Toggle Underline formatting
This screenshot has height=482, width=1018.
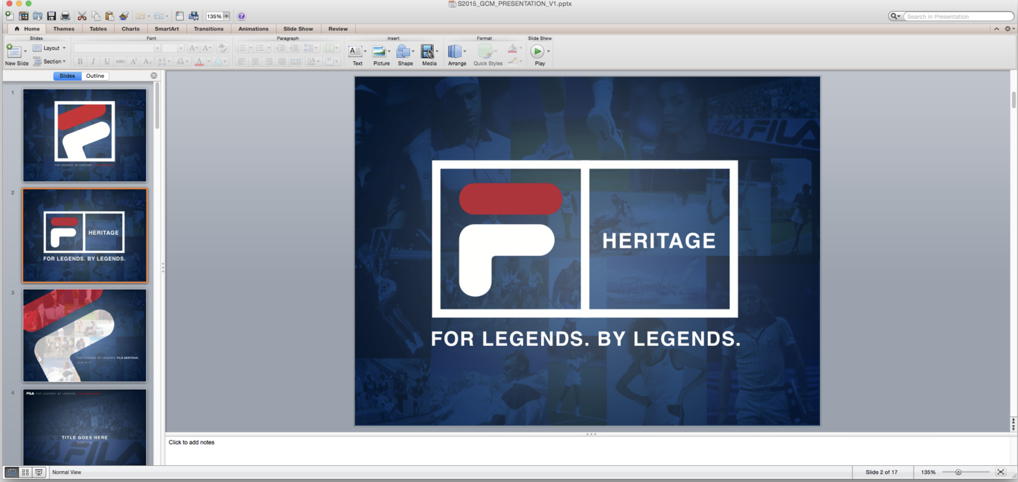click(x=107, y=62)
